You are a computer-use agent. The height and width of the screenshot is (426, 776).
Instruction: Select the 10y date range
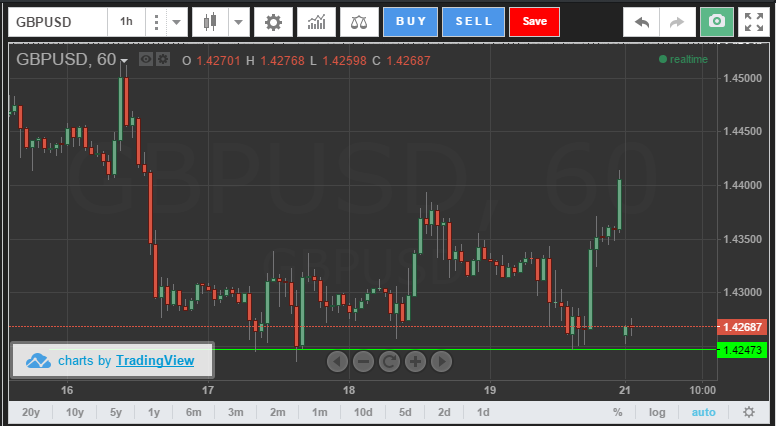click(x=75, y=412)
